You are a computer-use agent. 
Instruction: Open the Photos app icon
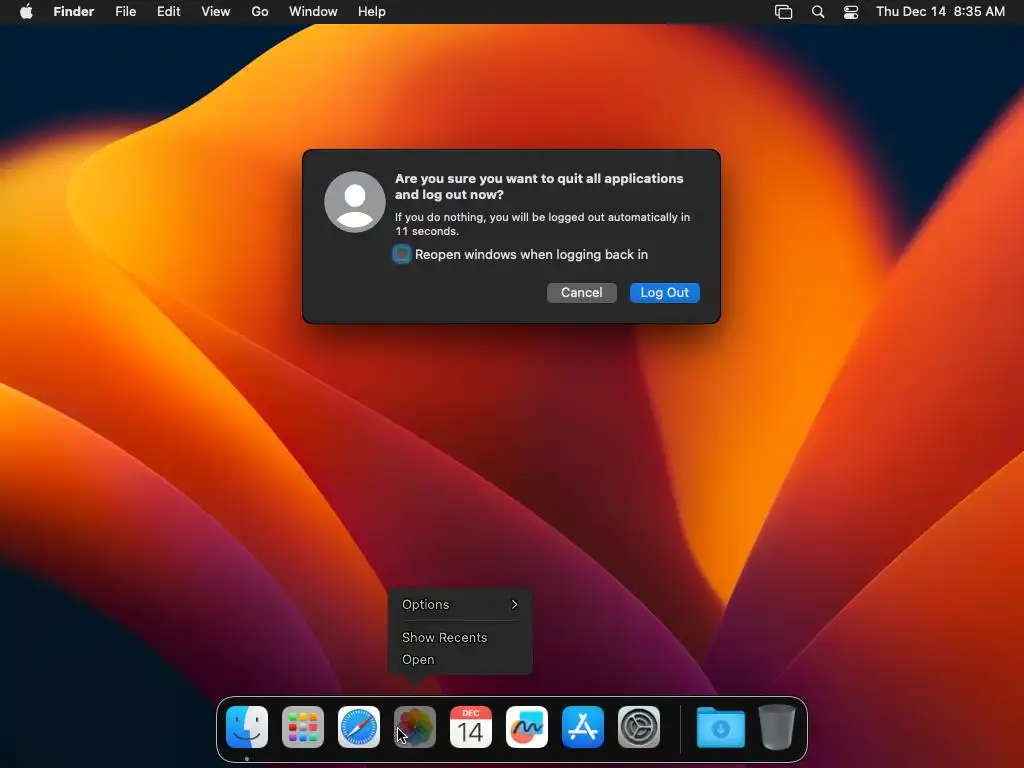(415, 727)
